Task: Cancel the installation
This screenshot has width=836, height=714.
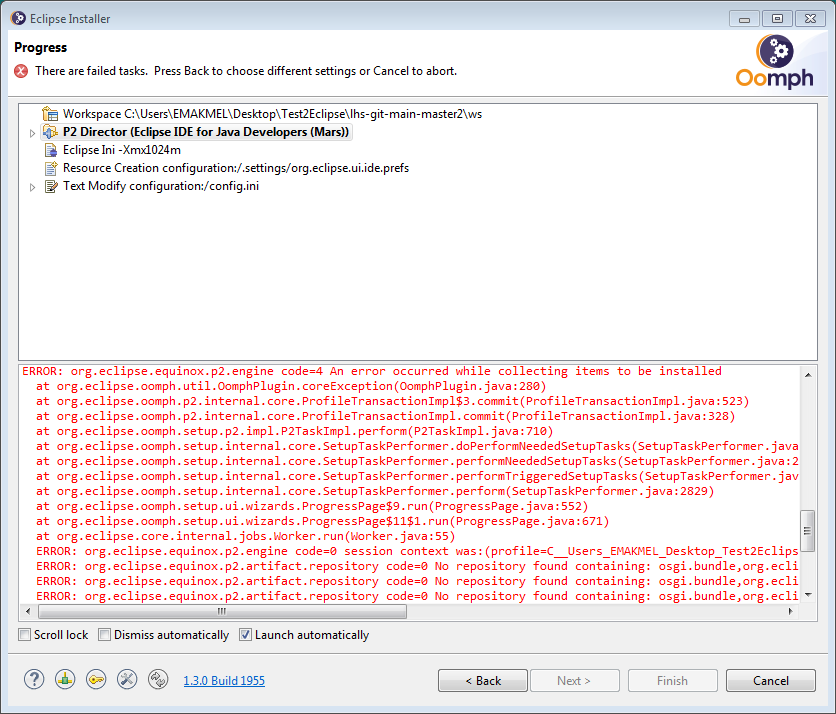Action: tap(771, 680)
